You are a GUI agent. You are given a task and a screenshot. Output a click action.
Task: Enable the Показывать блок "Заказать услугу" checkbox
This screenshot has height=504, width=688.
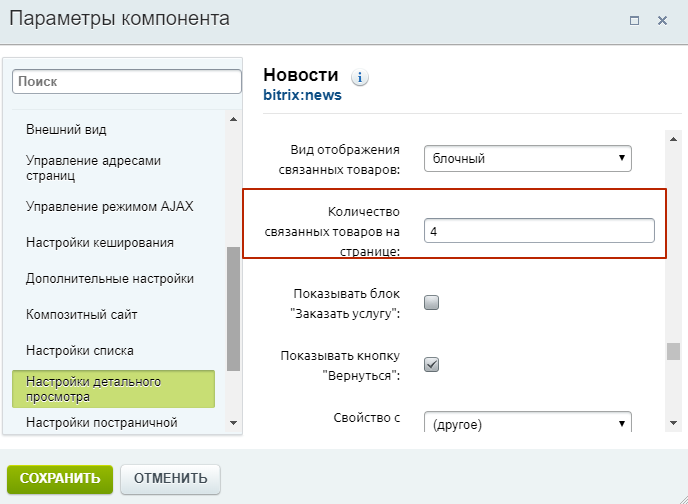coord(432,303)
